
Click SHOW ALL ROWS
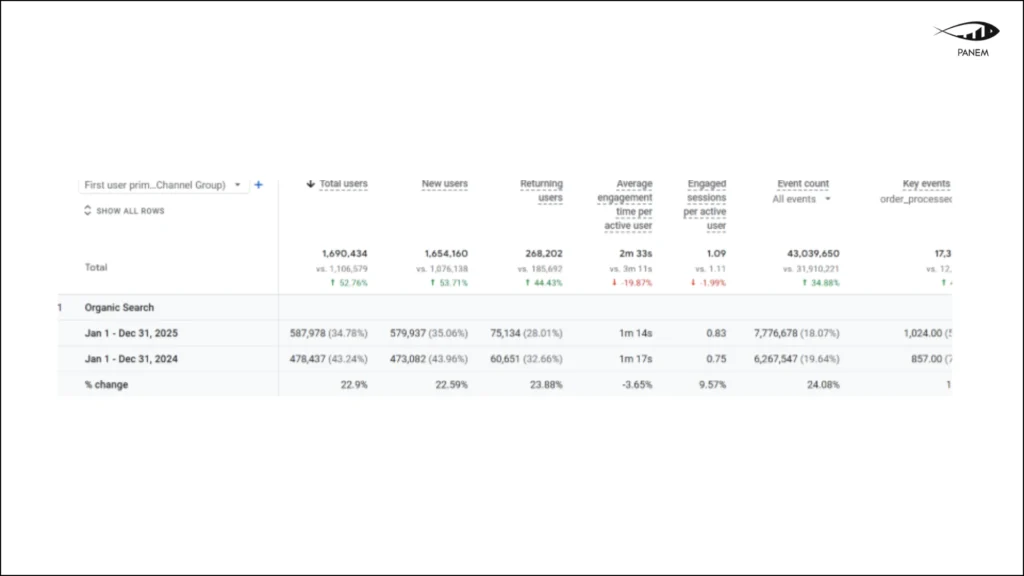(130, 211)
